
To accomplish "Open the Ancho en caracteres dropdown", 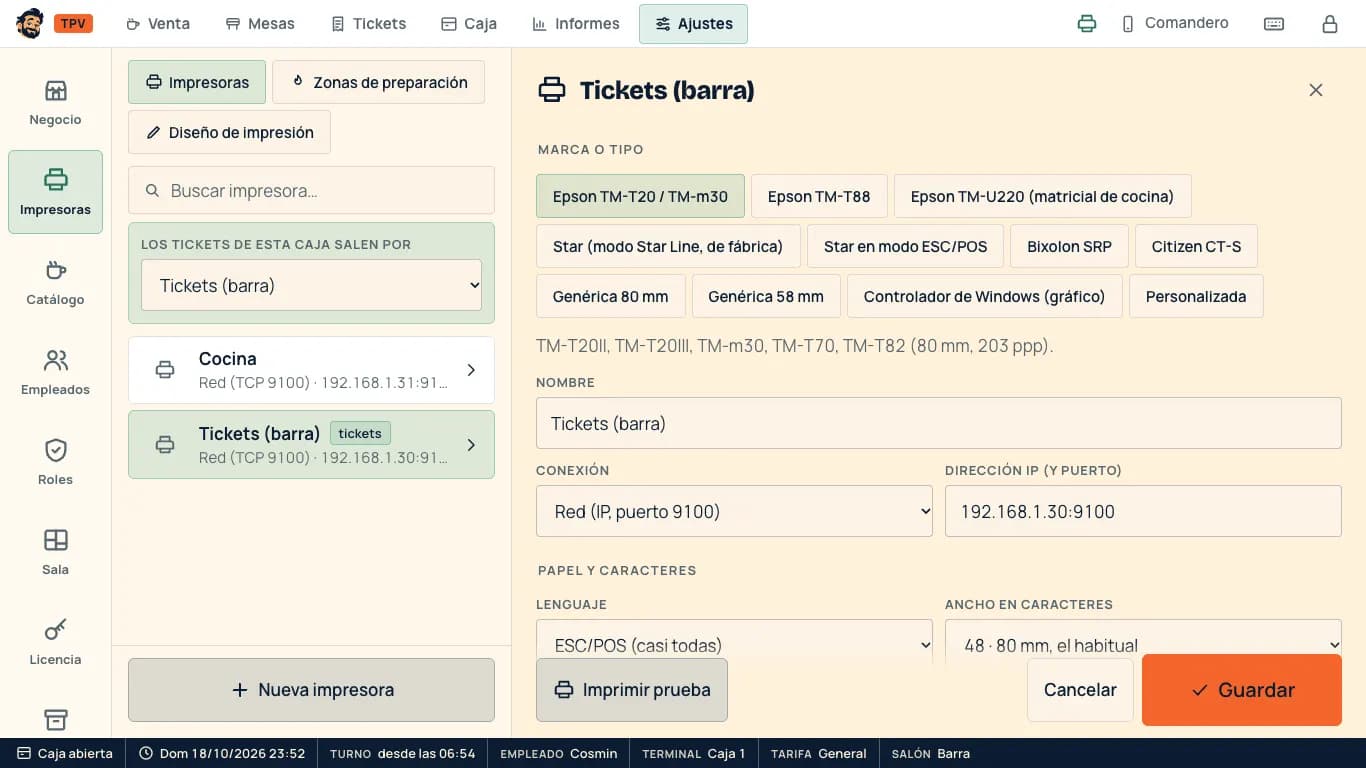I will [x=1143, y=642].
